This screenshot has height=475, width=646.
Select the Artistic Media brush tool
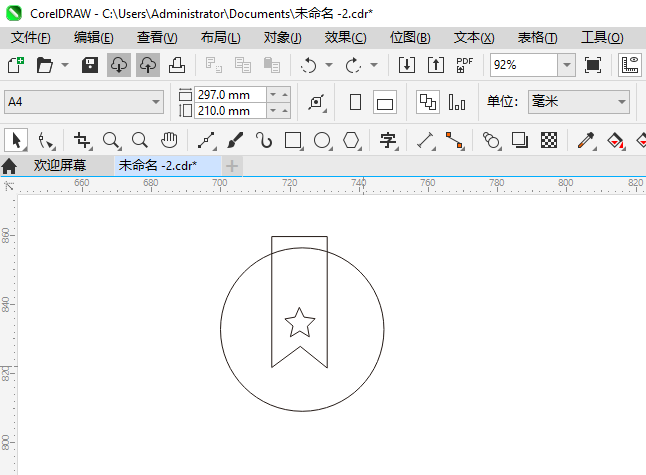(x=235, y=140)
